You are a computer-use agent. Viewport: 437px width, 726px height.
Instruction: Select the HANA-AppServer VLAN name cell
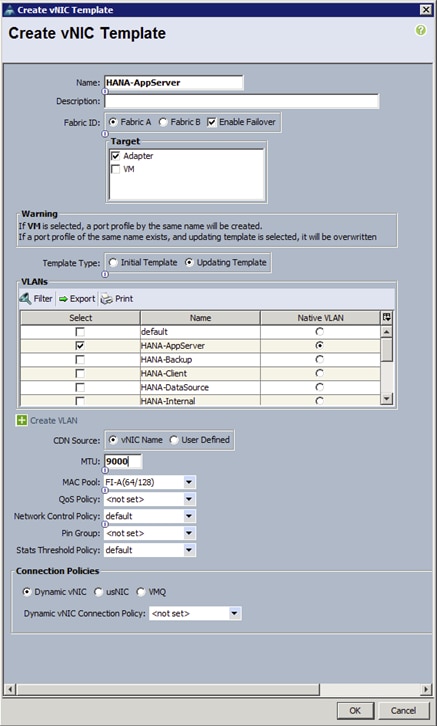(x=200, y=345)
